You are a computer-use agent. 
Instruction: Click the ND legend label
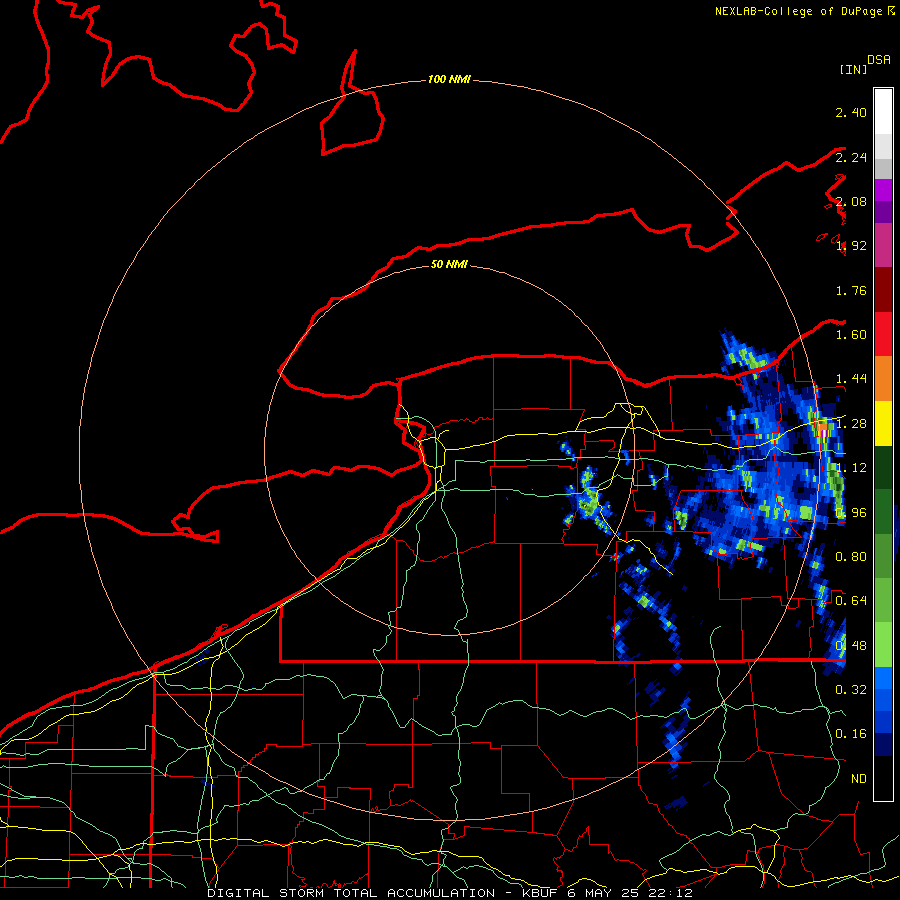tap(858, 779)
